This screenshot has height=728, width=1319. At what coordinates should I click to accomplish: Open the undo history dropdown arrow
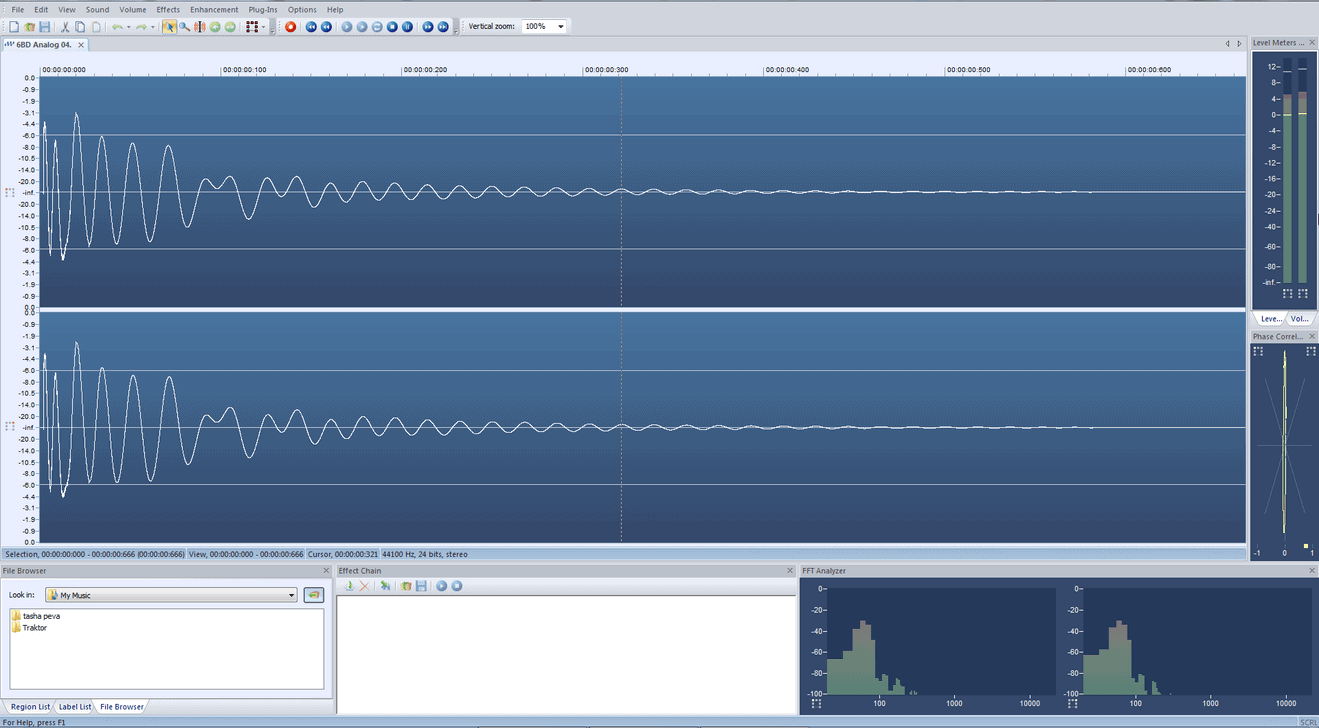(x=128, y=27)
